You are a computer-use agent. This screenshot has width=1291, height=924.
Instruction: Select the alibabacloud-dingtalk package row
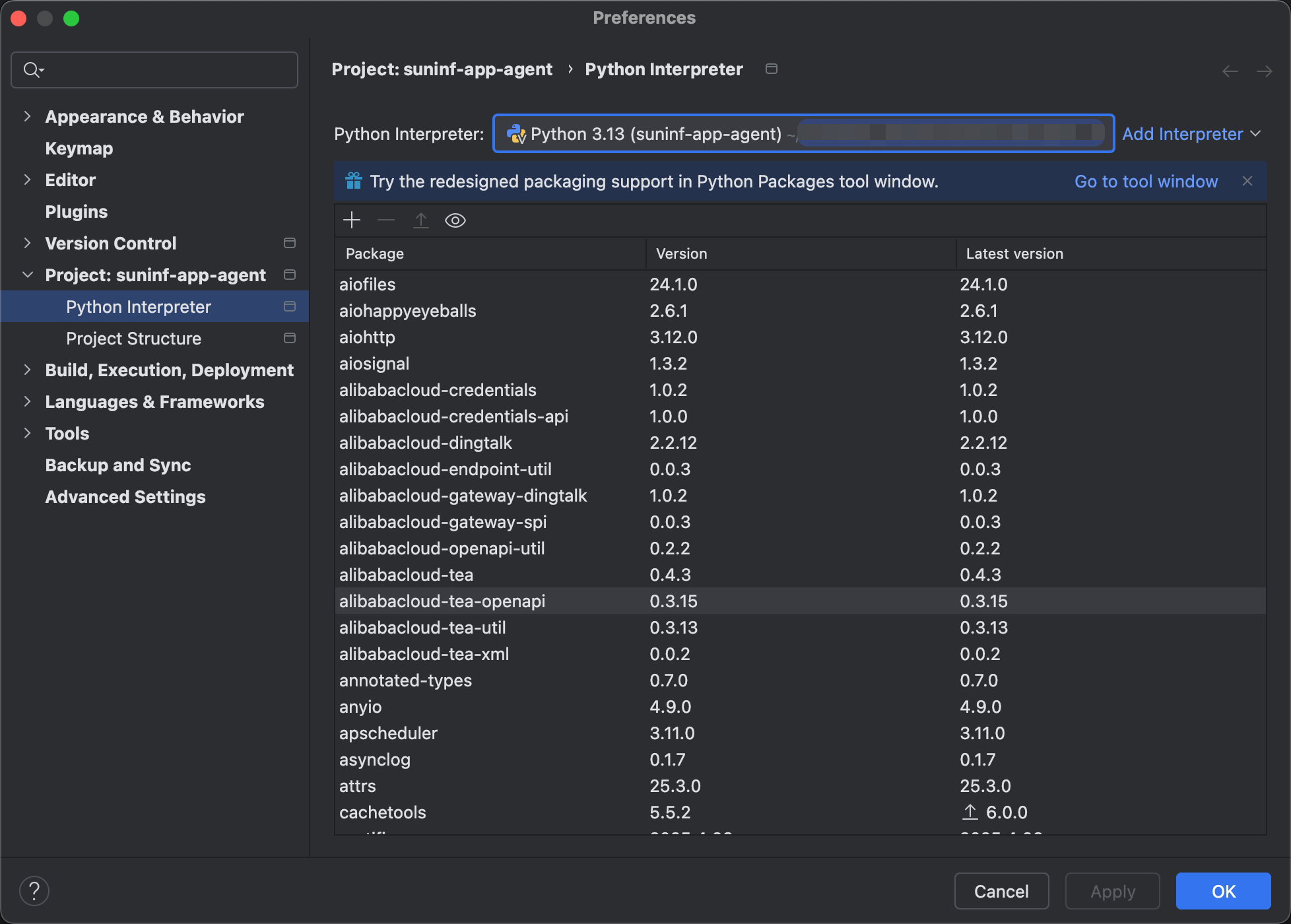tap(801, 443)
